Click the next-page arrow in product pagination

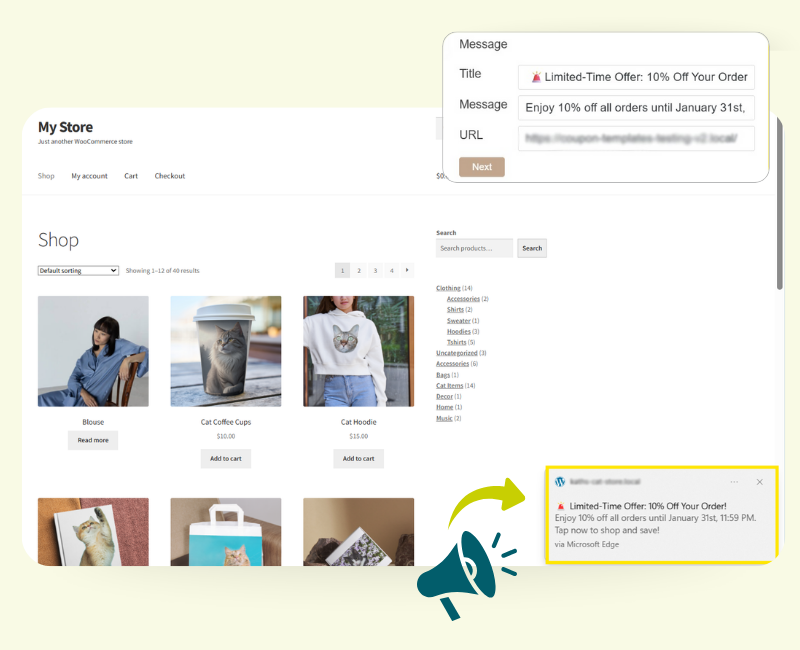coord(407,270)
